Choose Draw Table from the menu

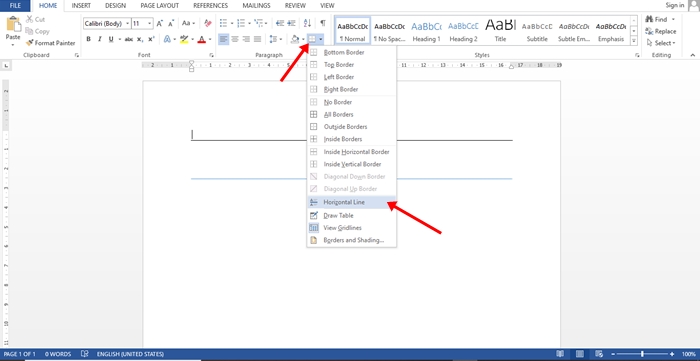351,215
